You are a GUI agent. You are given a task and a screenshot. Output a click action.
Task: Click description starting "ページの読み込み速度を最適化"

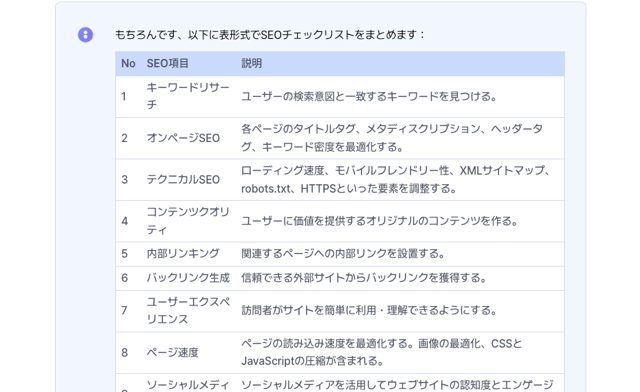click(382, 352)
